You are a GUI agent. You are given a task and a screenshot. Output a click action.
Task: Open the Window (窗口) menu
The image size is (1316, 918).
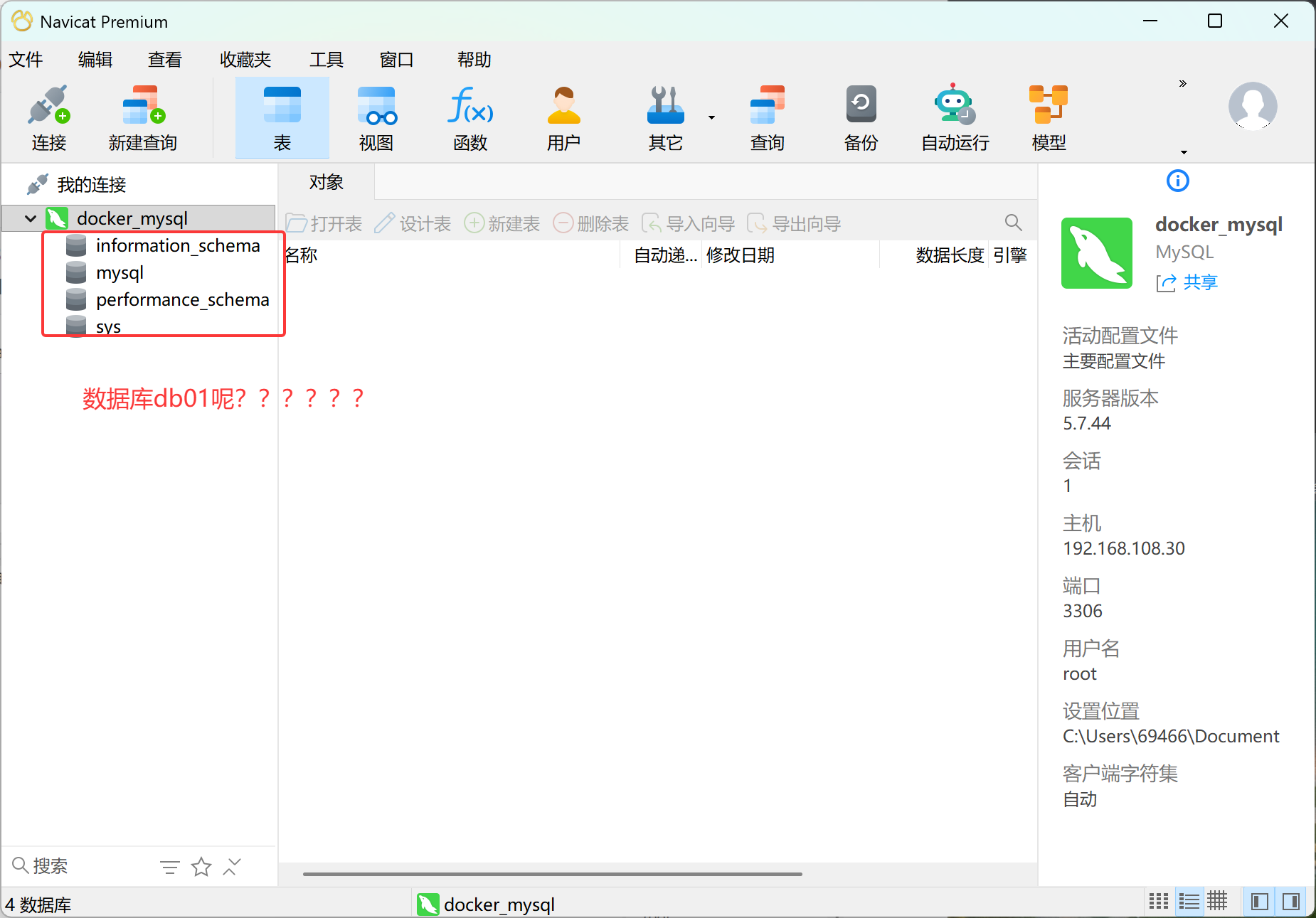(x=396, y=60)
